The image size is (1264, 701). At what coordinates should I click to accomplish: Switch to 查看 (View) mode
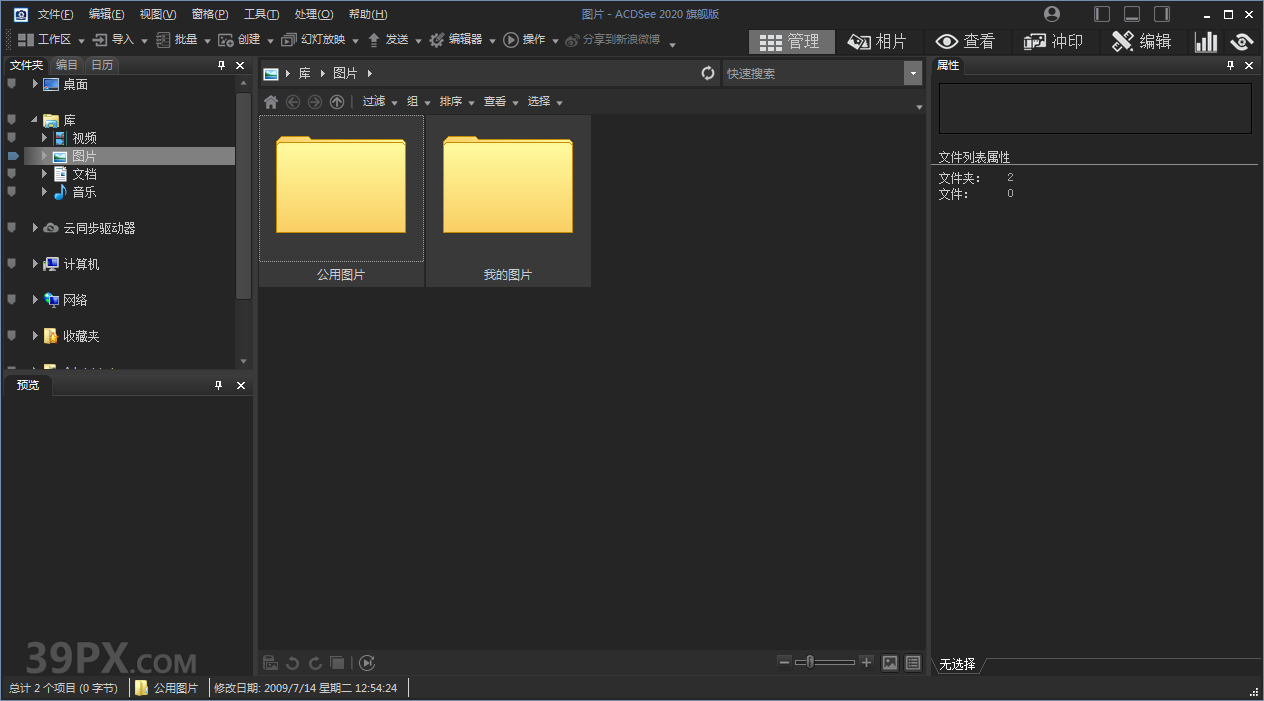965,41
